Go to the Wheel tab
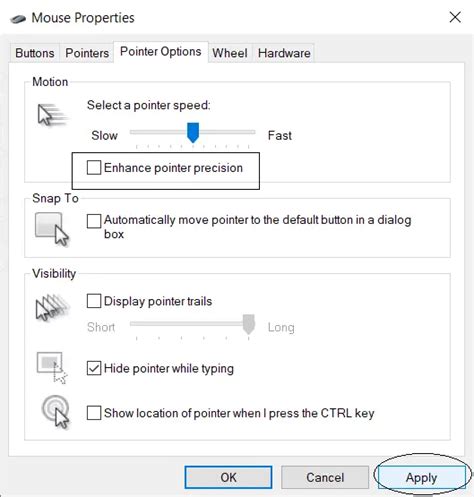Image resolution: width=474 pixels, height=497 pixels. click(230, 53)
